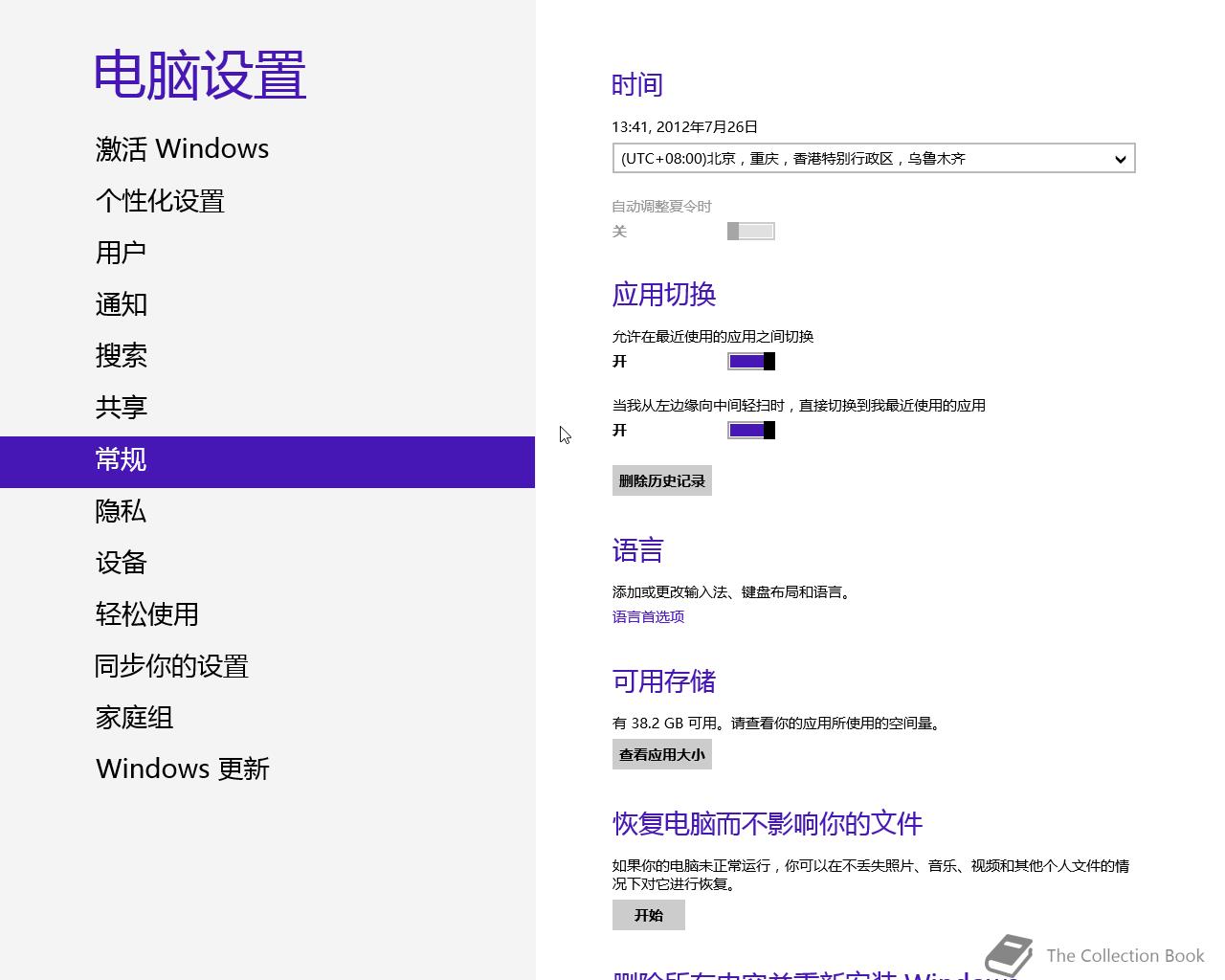
Task: Click 查看应用大小 button
Action: click(662, 754)
